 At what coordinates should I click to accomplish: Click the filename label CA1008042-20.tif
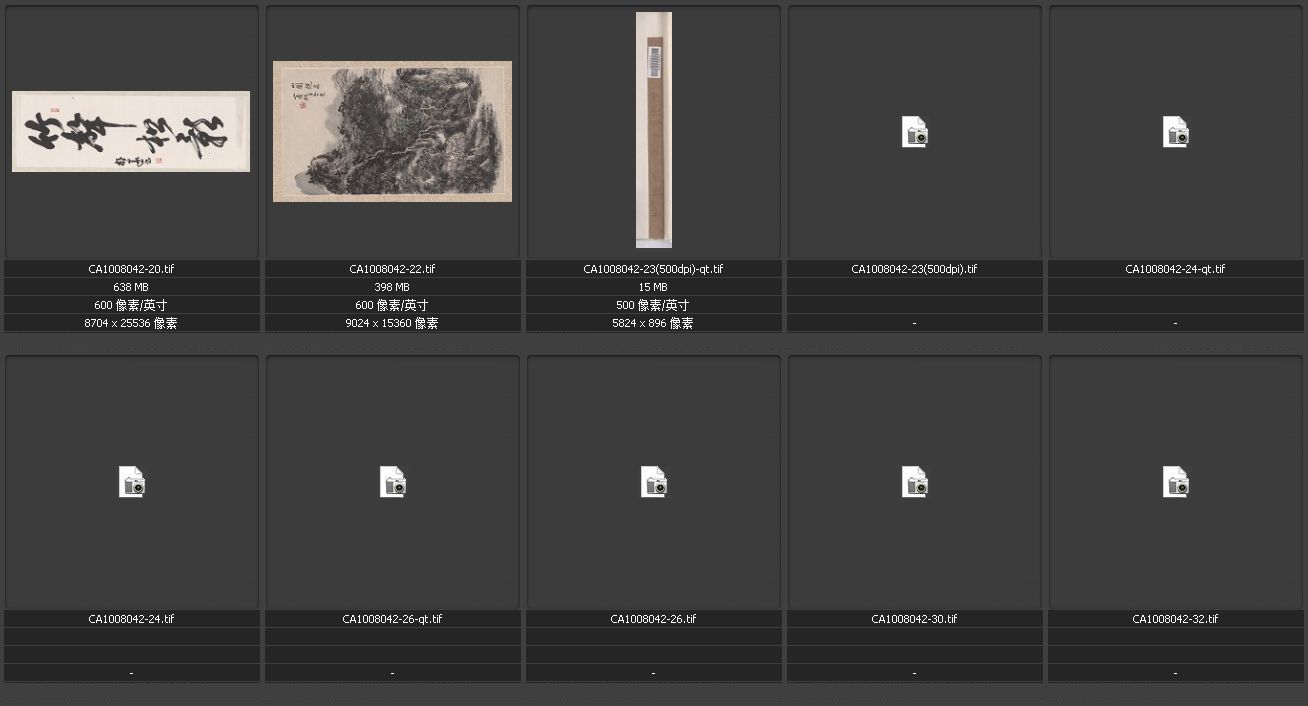click(131, 269)
